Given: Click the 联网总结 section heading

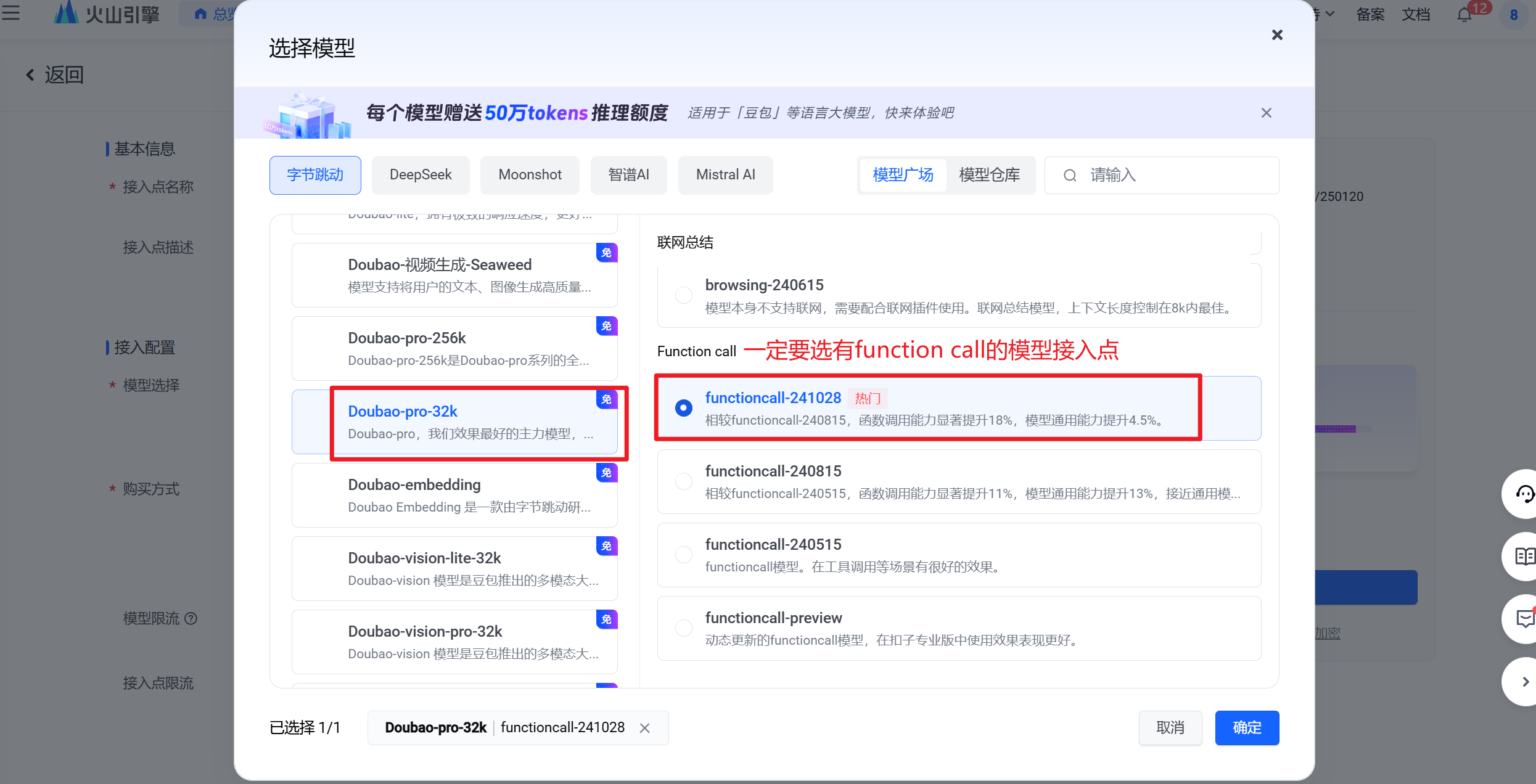Looking at the screenshot, I should (x=685, y=242).
